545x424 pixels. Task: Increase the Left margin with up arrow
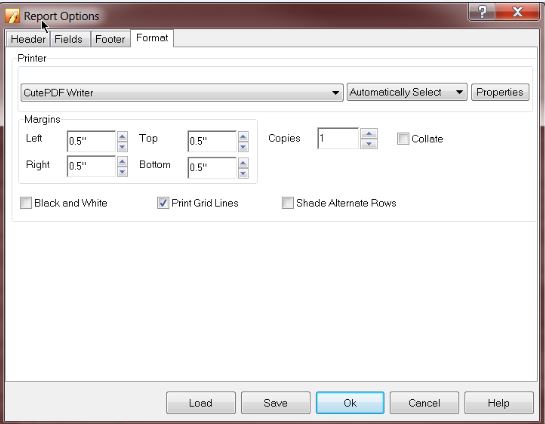pos(122,136)
